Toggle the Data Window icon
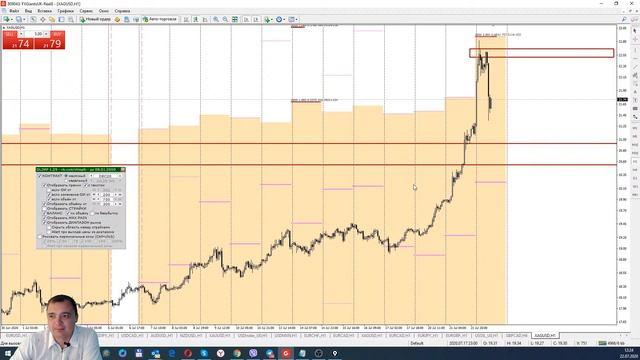 click(42, 19)
